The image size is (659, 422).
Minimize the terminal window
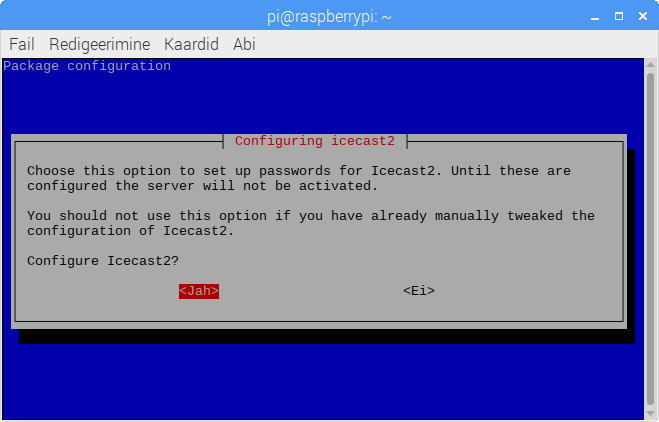[x=595, y=17]
